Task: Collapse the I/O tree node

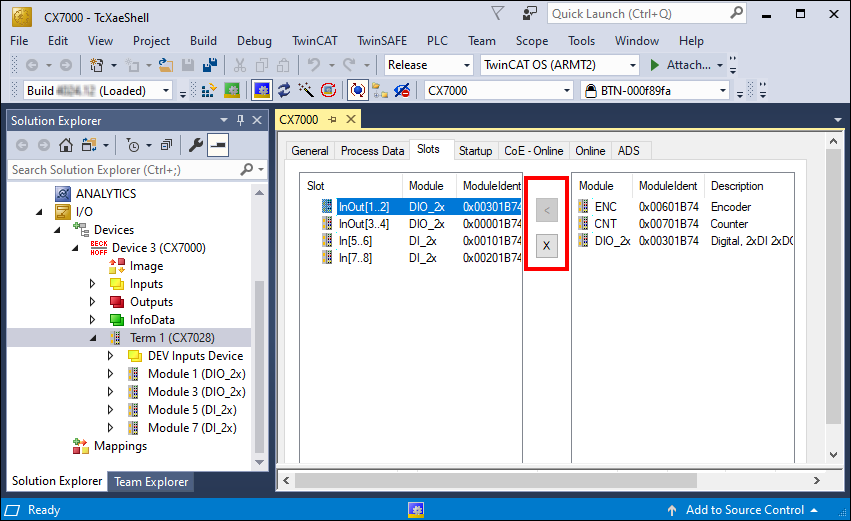Action: (x=39, y=212)
